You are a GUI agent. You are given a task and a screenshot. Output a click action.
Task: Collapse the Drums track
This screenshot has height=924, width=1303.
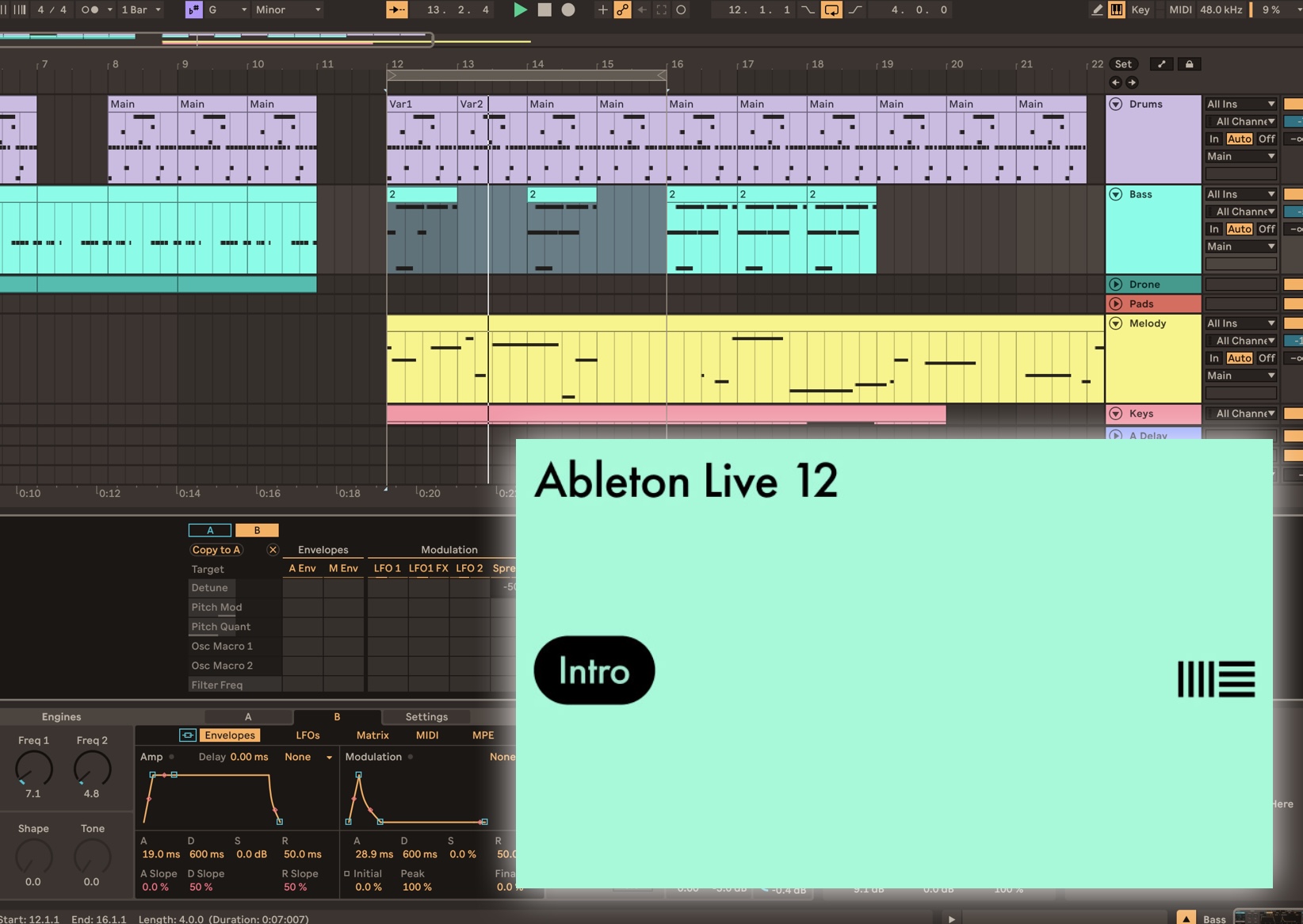1116,104
